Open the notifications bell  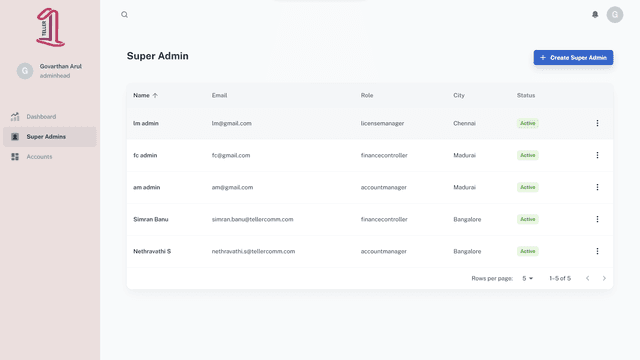tap(595, 15)
